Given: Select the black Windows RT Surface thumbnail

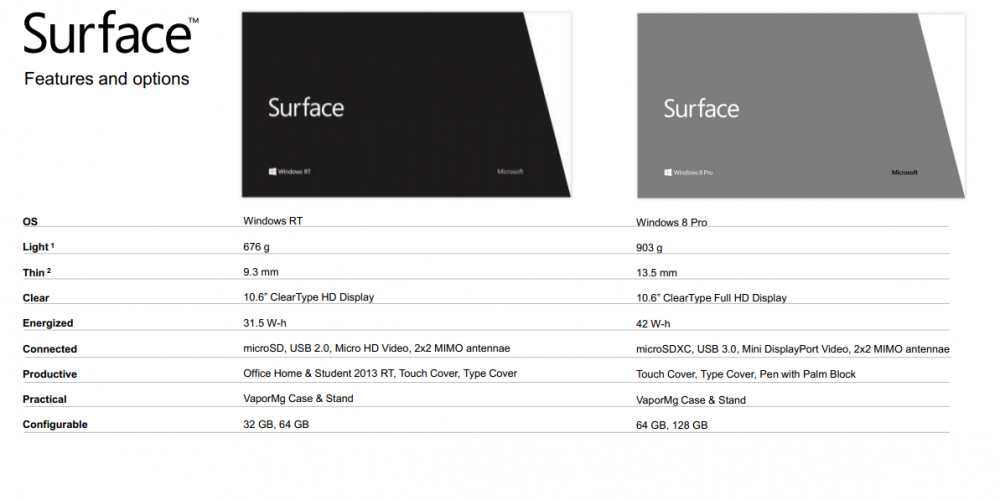Looking at the screenshot, I should click(406, 105).
